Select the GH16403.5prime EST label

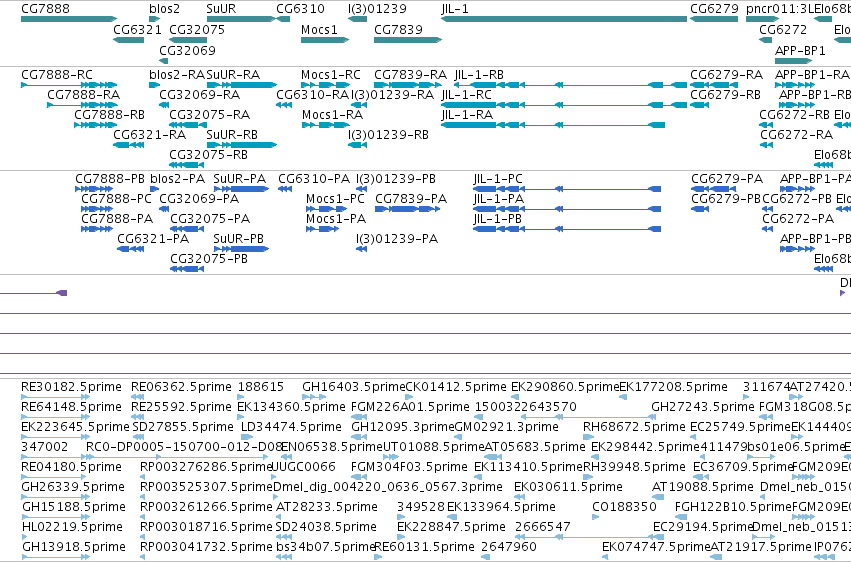(x=354, y=387)
